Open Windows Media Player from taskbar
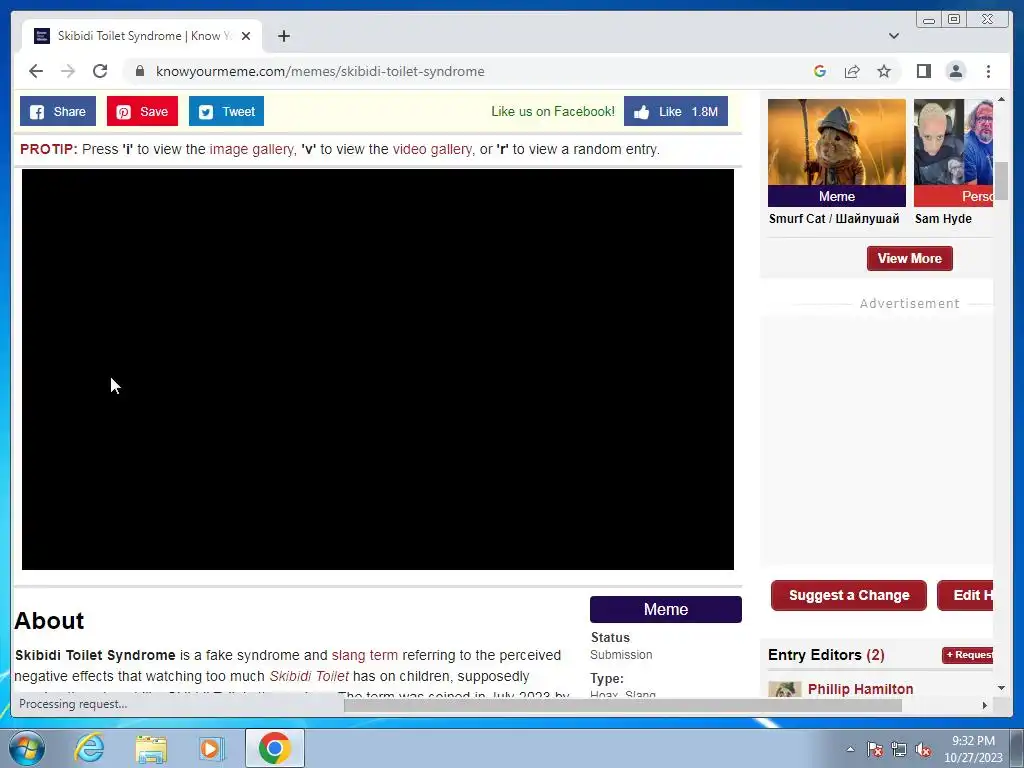 click(211, 748)
